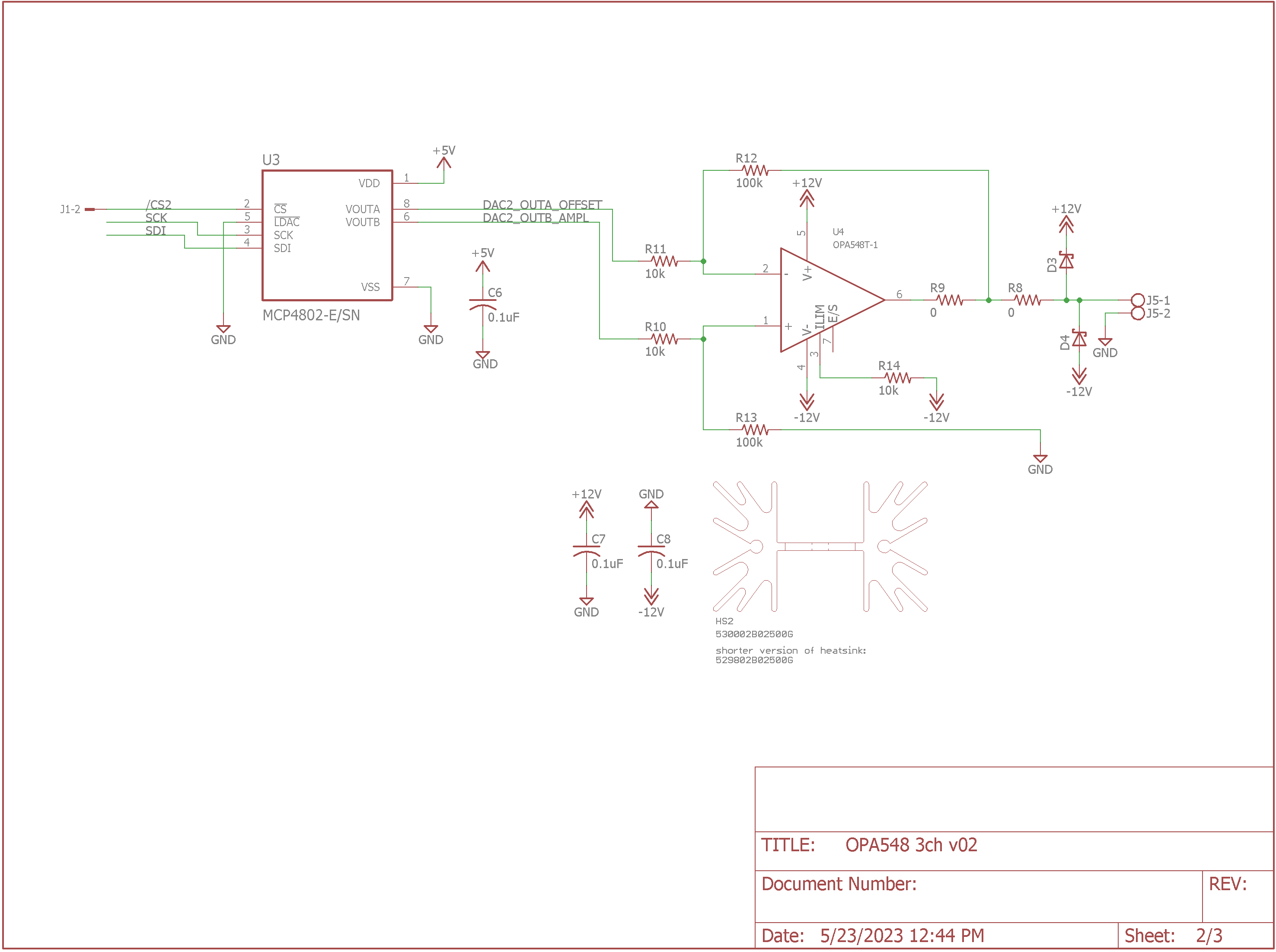Select the E/S pin label on the op-amp
1276x952 pixels.
833,314
